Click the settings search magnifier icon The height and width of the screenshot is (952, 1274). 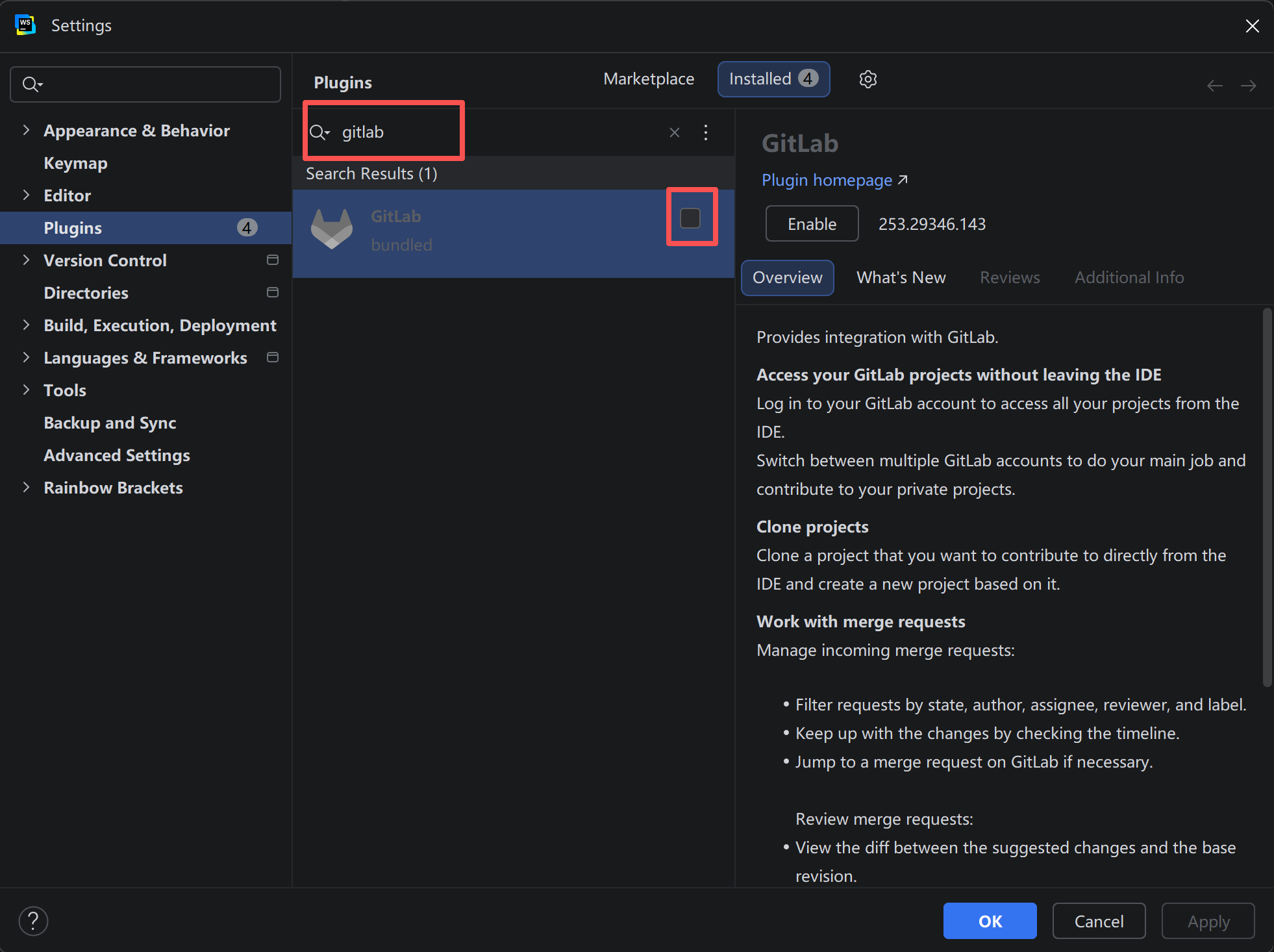point(32,84)
